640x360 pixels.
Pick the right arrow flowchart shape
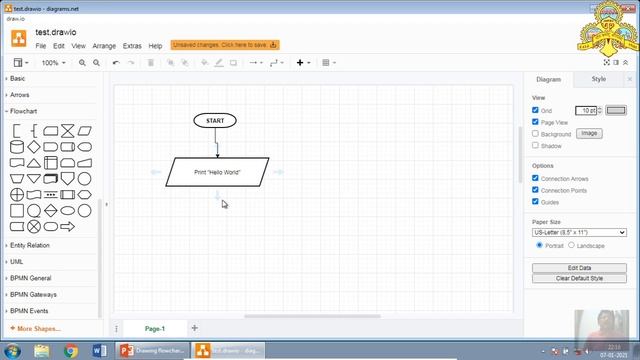point(68,227)
